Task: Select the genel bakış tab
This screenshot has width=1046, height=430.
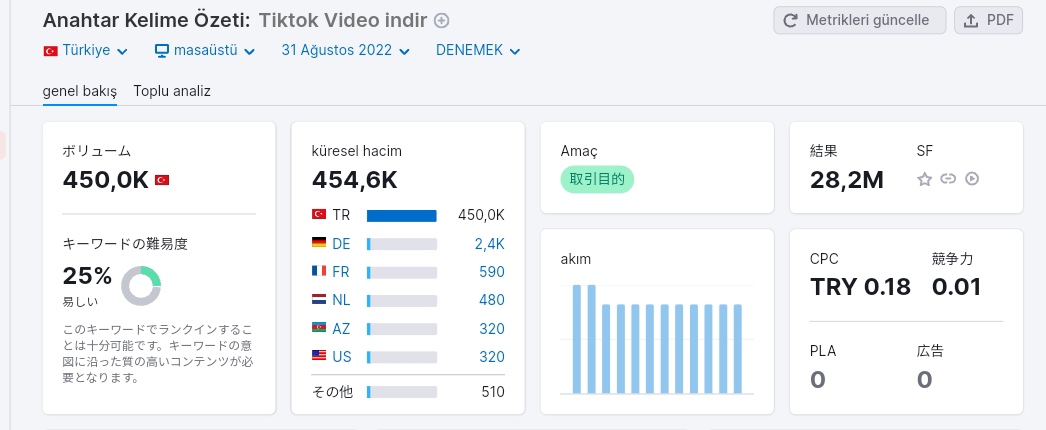Action: pos(80,91)
